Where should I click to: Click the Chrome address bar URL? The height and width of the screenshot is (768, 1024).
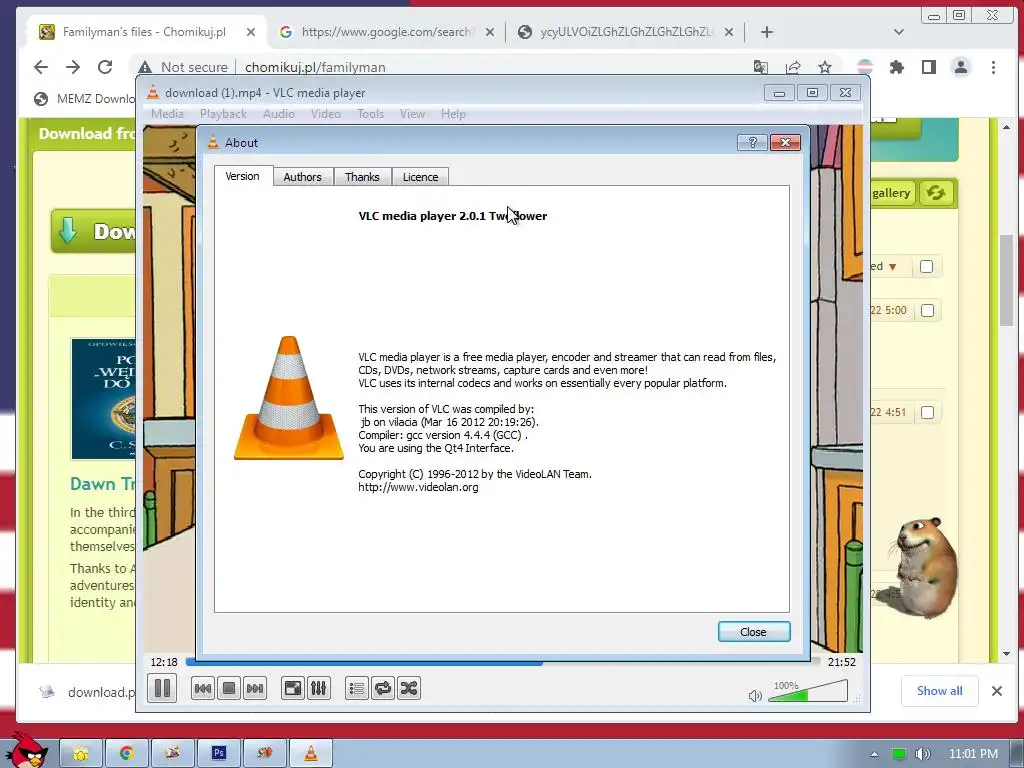(315, 67)
